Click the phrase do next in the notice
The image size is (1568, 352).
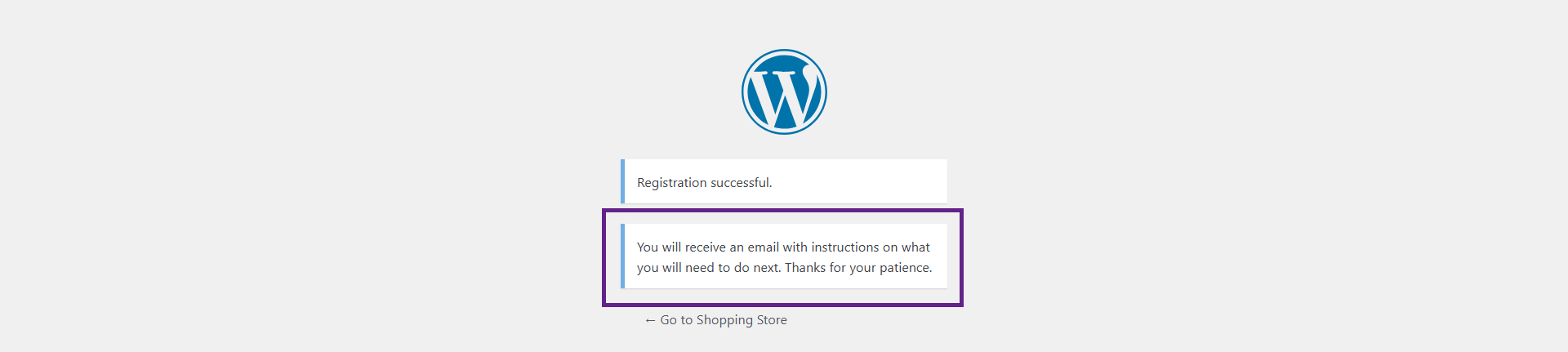[756, 268]
